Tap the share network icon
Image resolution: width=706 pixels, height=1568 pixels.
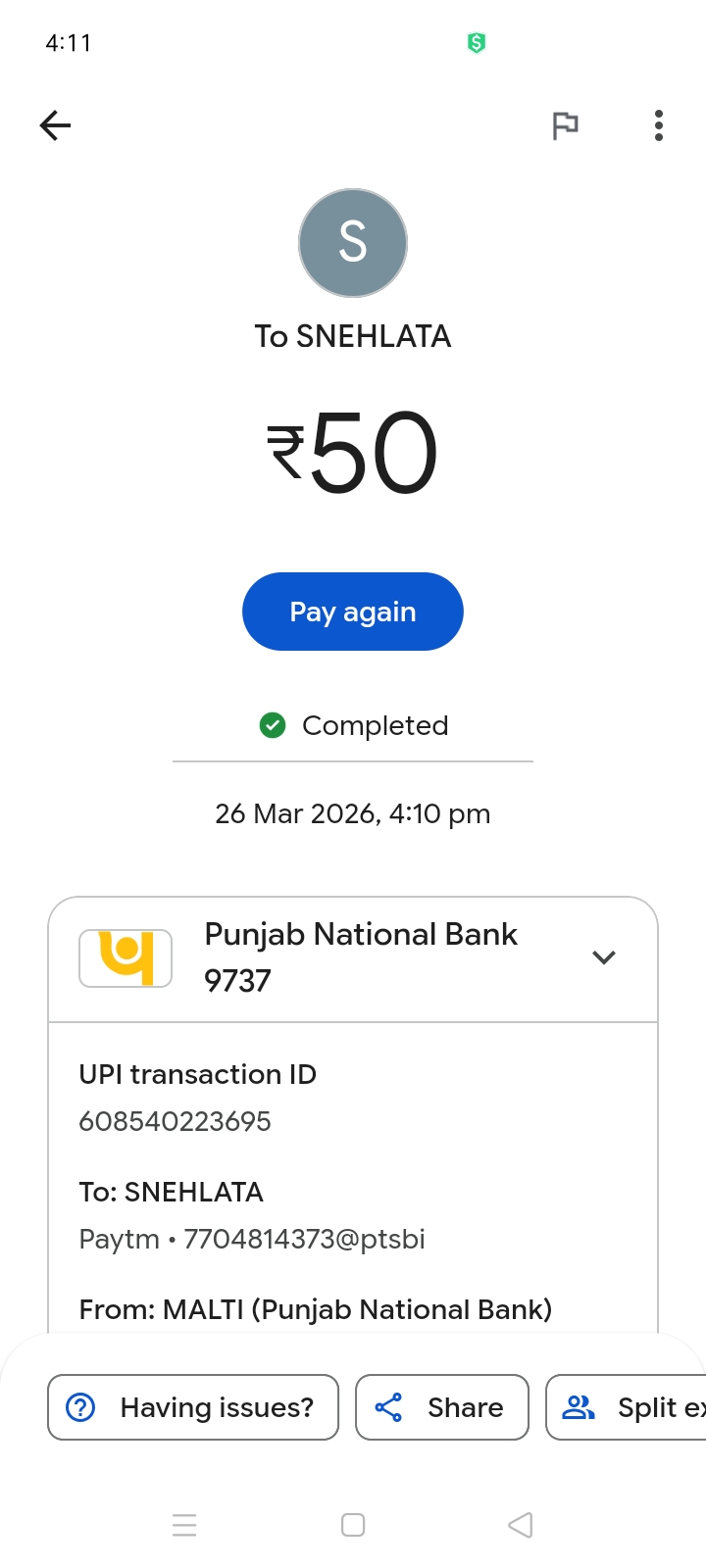tap(388, 1407)
